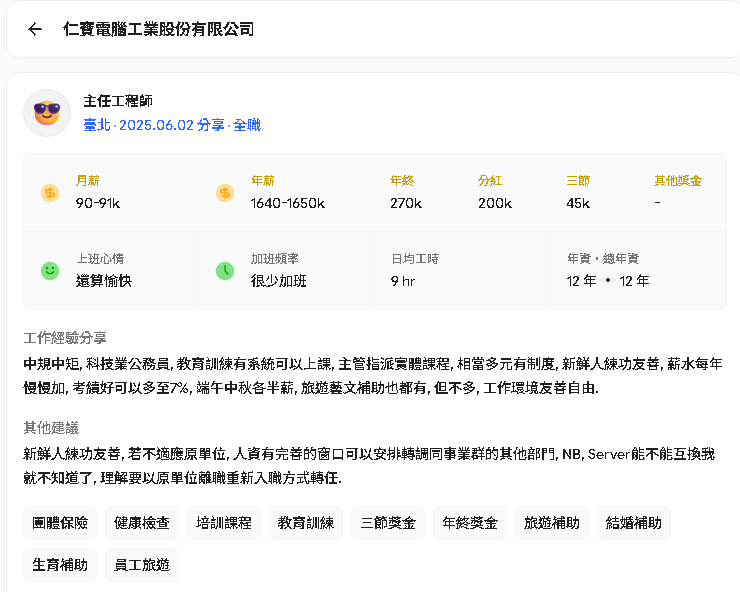Click the paragraph starting 新鮮人練功友善, 若不適應原單位
The height and width of the screenshot is (592, 740).
369,466
